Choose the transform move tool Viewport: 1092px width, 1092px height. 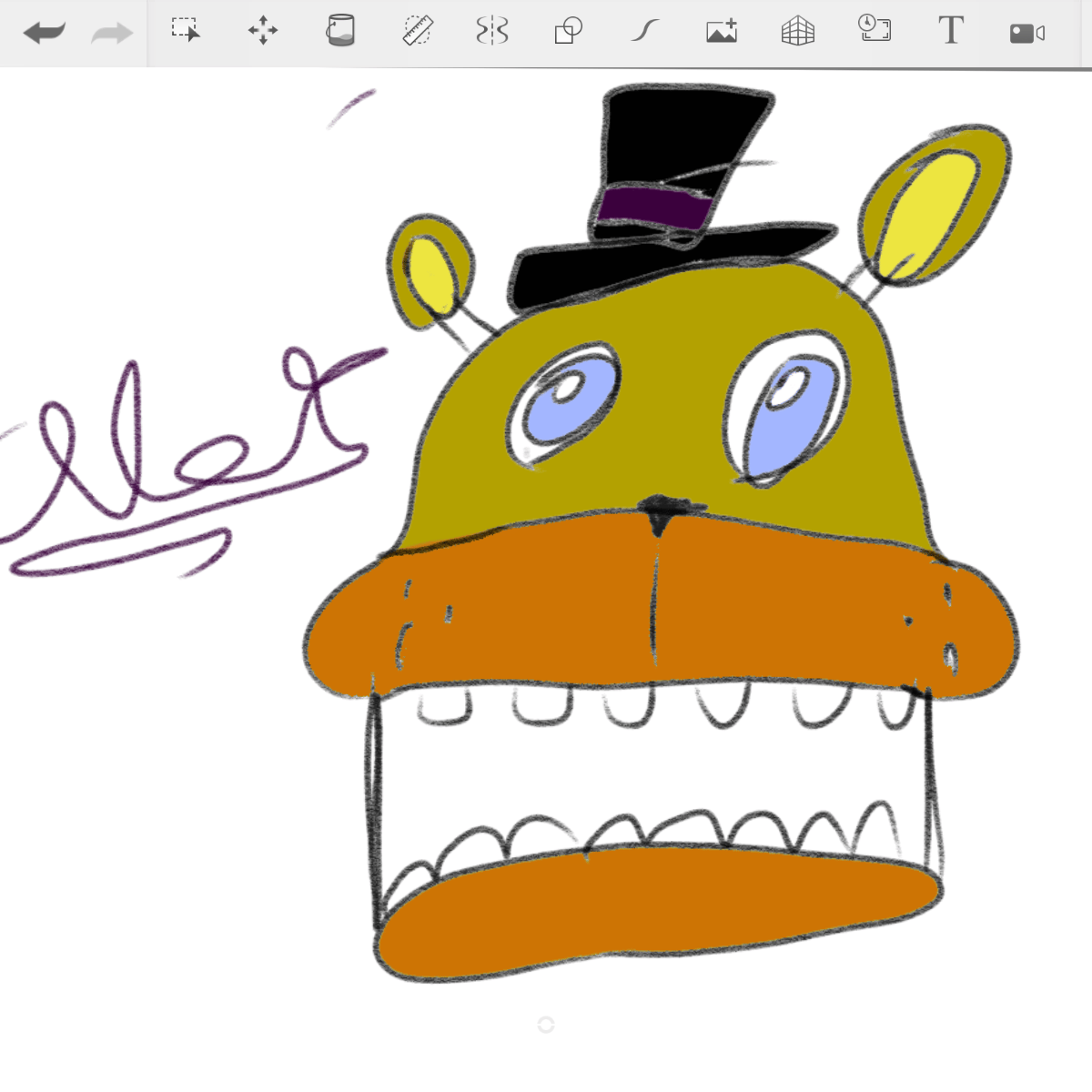click(263, 31)
